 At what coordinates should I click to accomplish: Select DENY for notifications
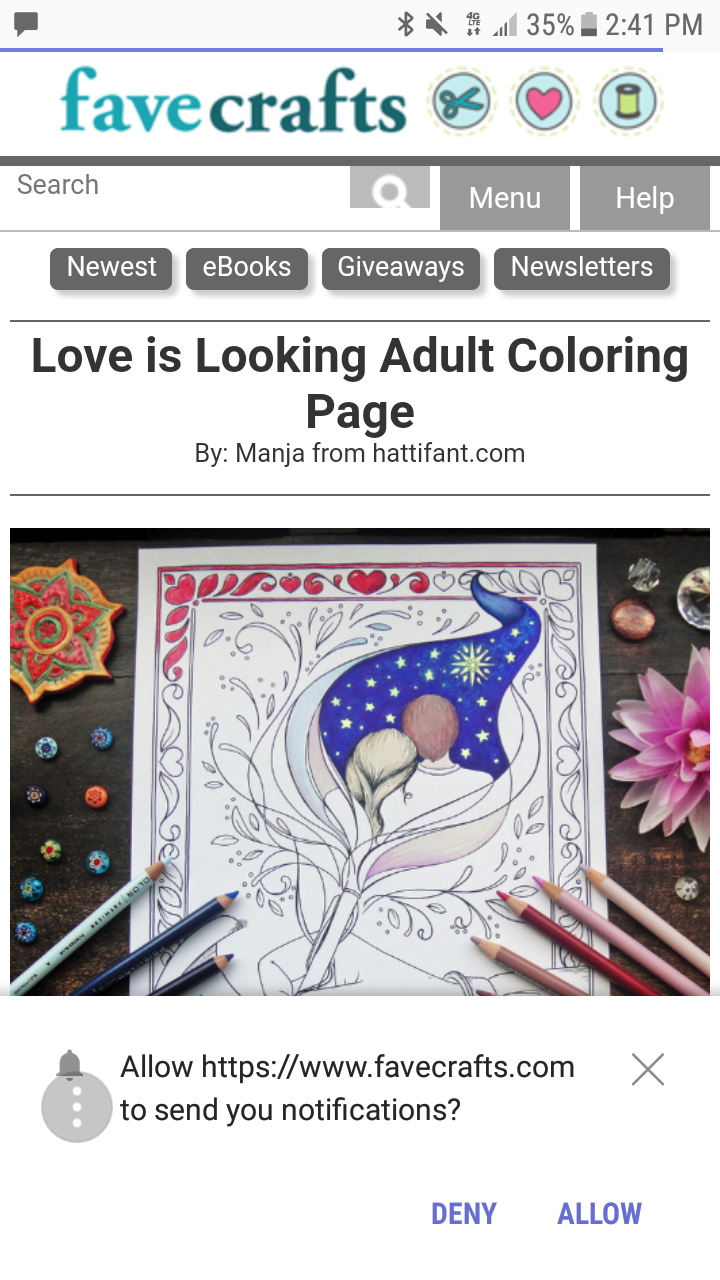point(464,1214)
